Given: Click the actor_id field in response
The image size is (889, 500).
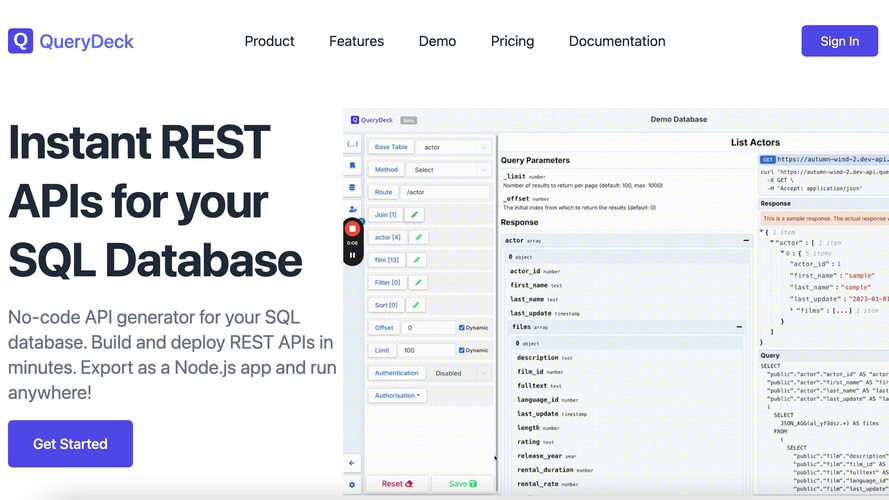Looking at the screenshot, I should [x=535, y=271].
